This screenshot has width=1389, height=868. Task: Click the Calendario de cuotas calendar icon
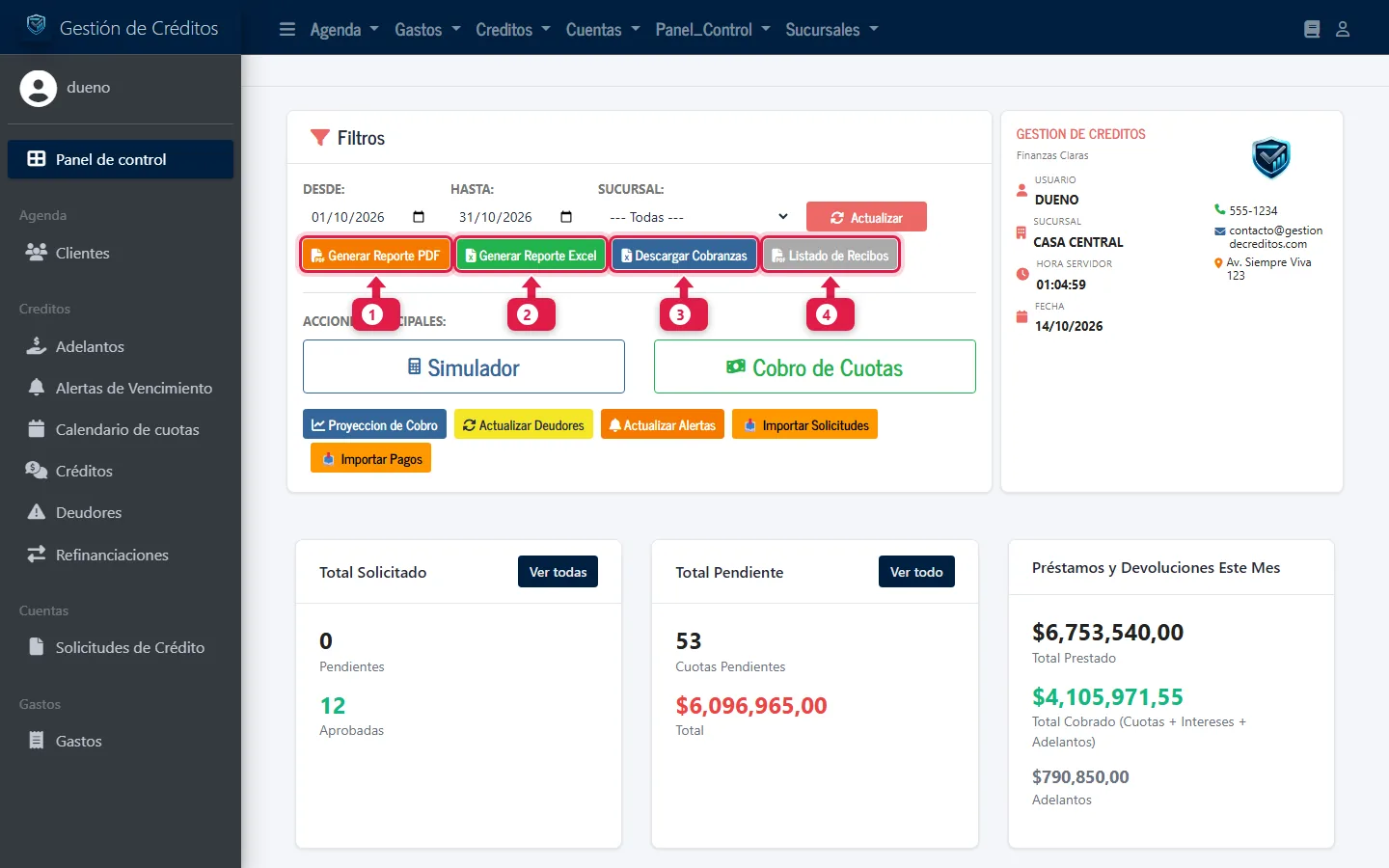[x=37, y=429]
